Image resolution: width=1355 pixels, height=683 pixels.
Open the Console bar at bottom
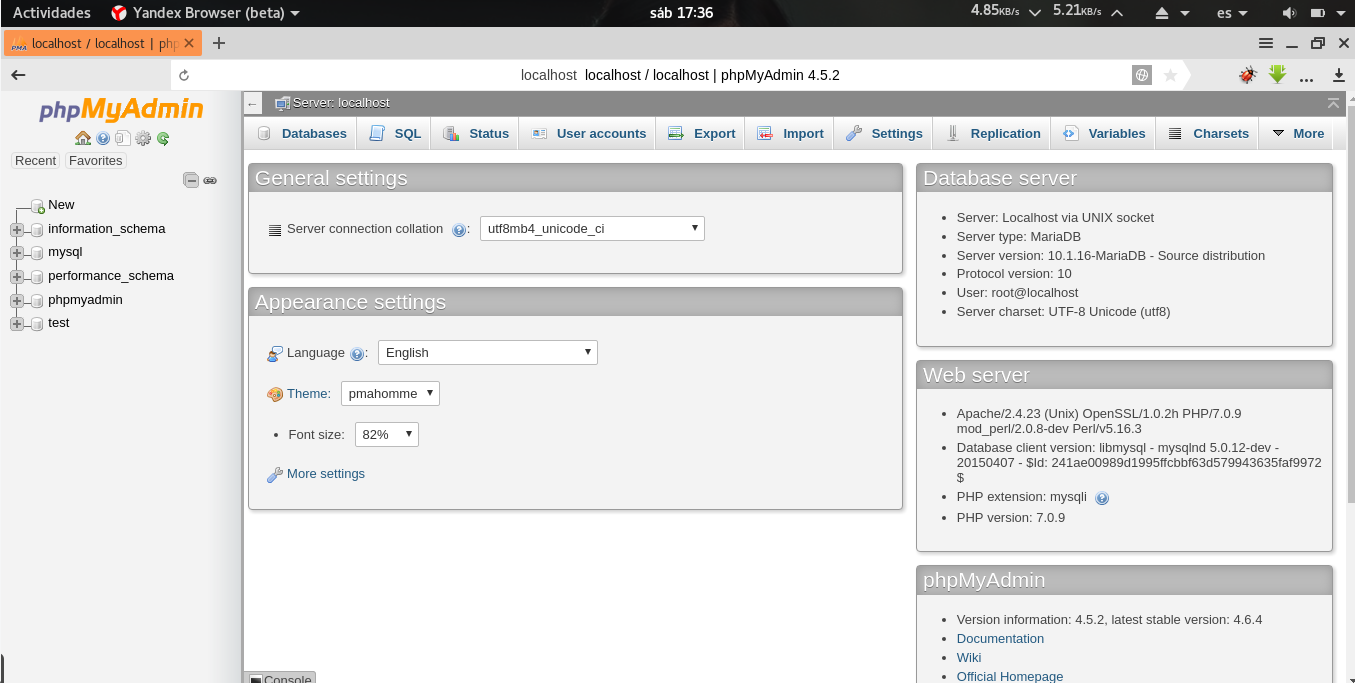coord(280,677)
